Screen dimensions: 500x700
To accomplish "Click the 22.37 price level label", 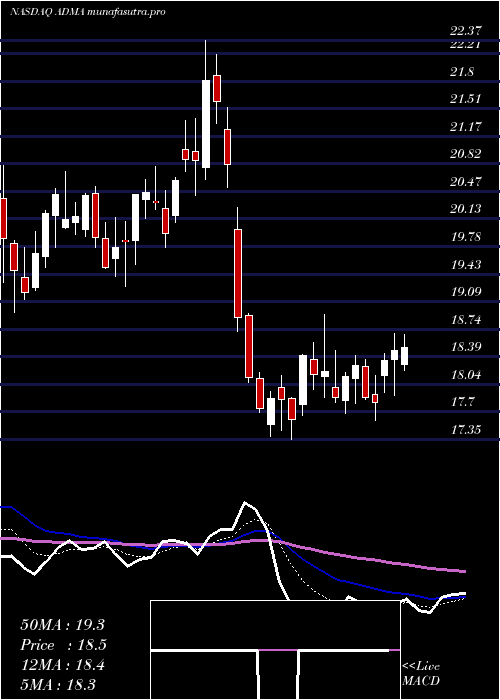I will [466, 31].
